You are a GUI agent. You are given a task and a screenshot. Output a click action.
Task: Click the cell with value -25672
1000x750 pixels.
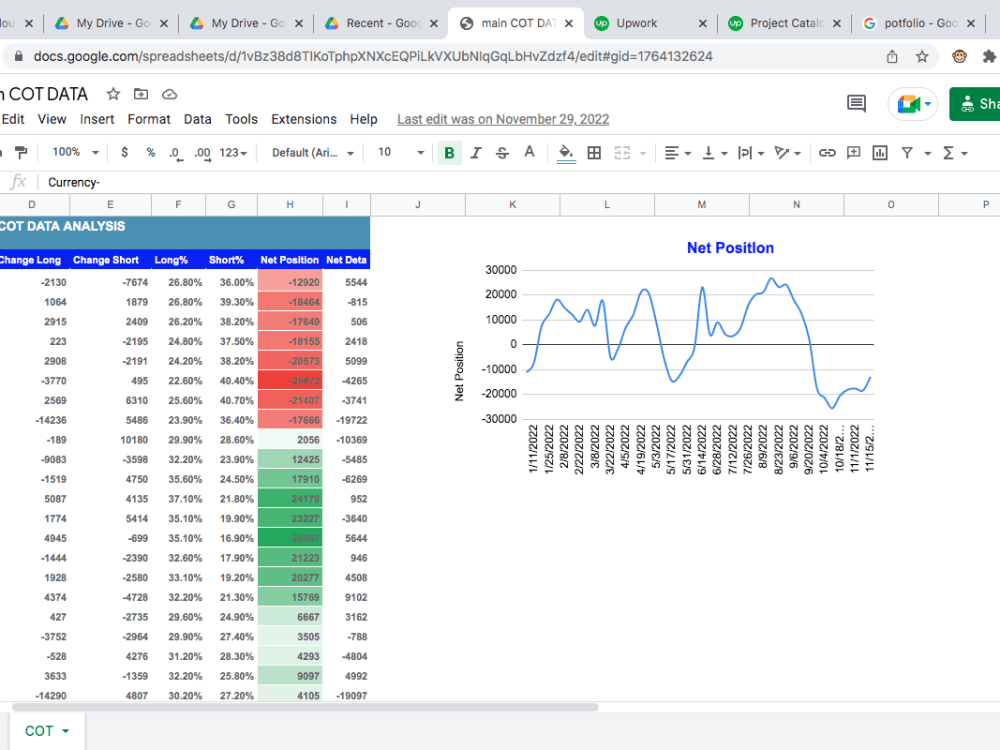290,381
